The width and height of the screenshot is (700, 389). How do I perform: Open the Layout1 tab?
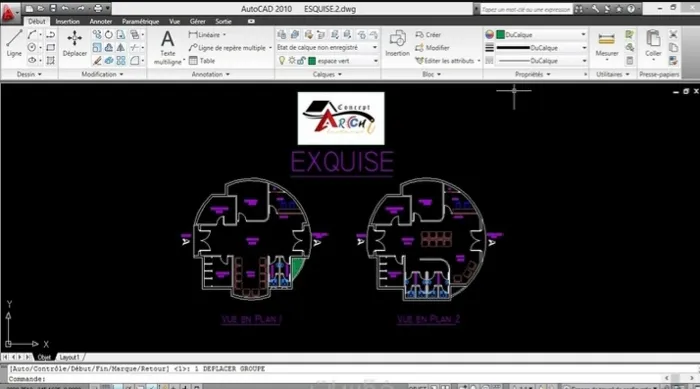pos(70,357)
